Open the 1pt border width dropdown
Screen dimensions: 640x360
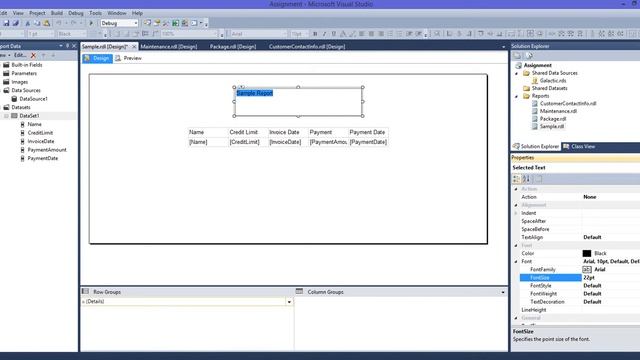(51, 34)
